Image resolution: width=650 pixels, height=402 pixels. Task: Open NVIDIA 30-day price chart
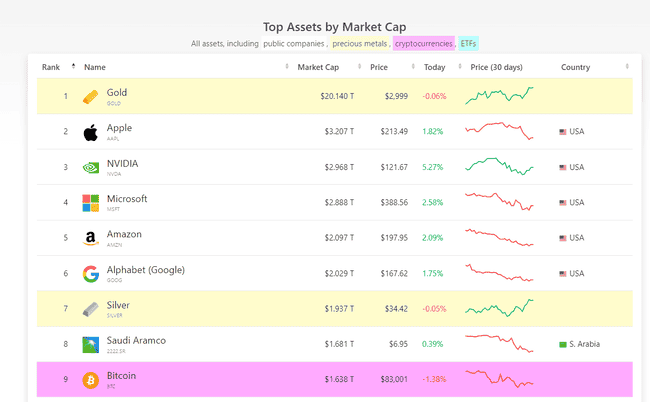tap(500, 167)
